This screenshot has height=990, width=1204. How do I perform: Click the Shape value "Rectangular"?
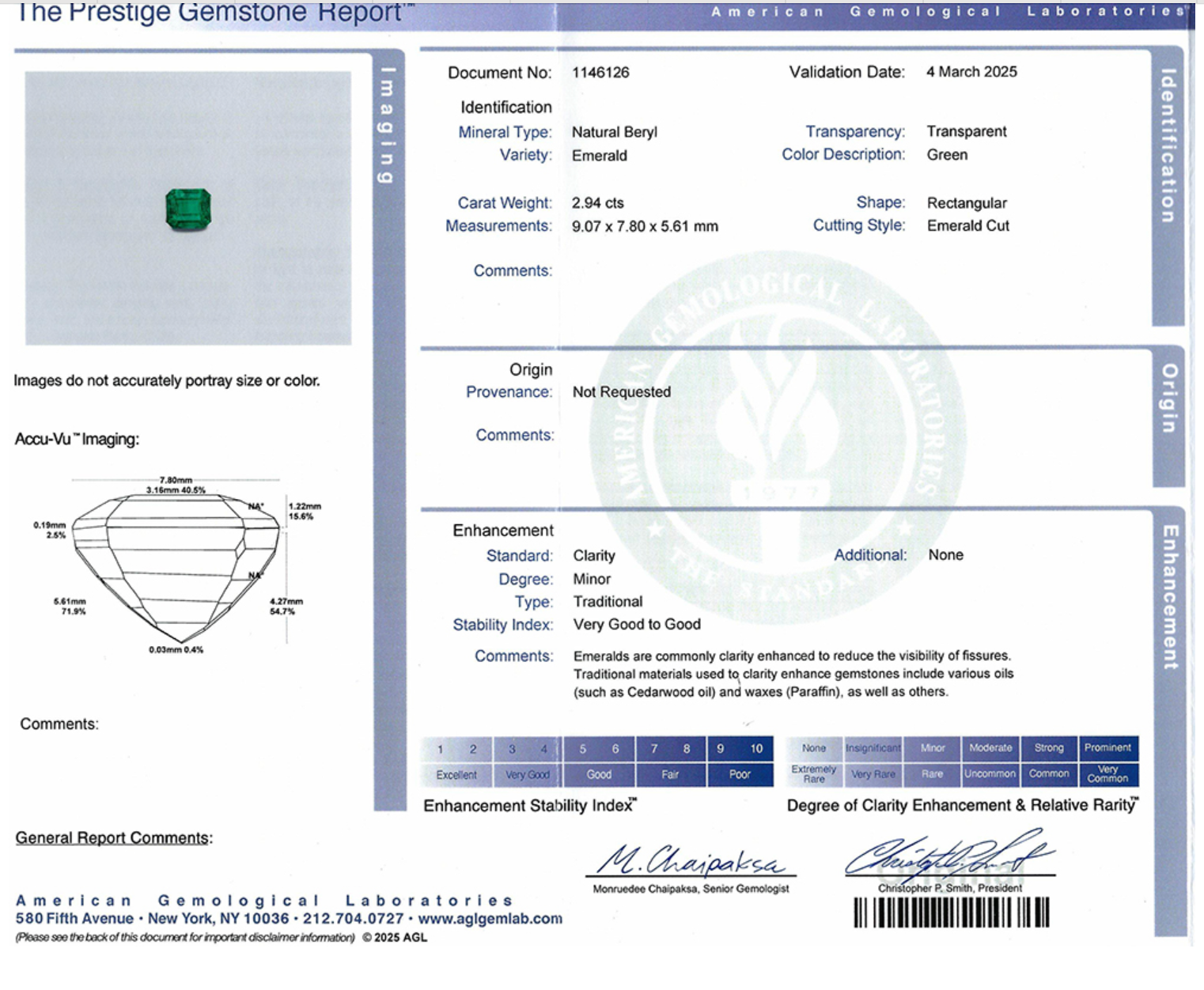(x=967, y=203)
